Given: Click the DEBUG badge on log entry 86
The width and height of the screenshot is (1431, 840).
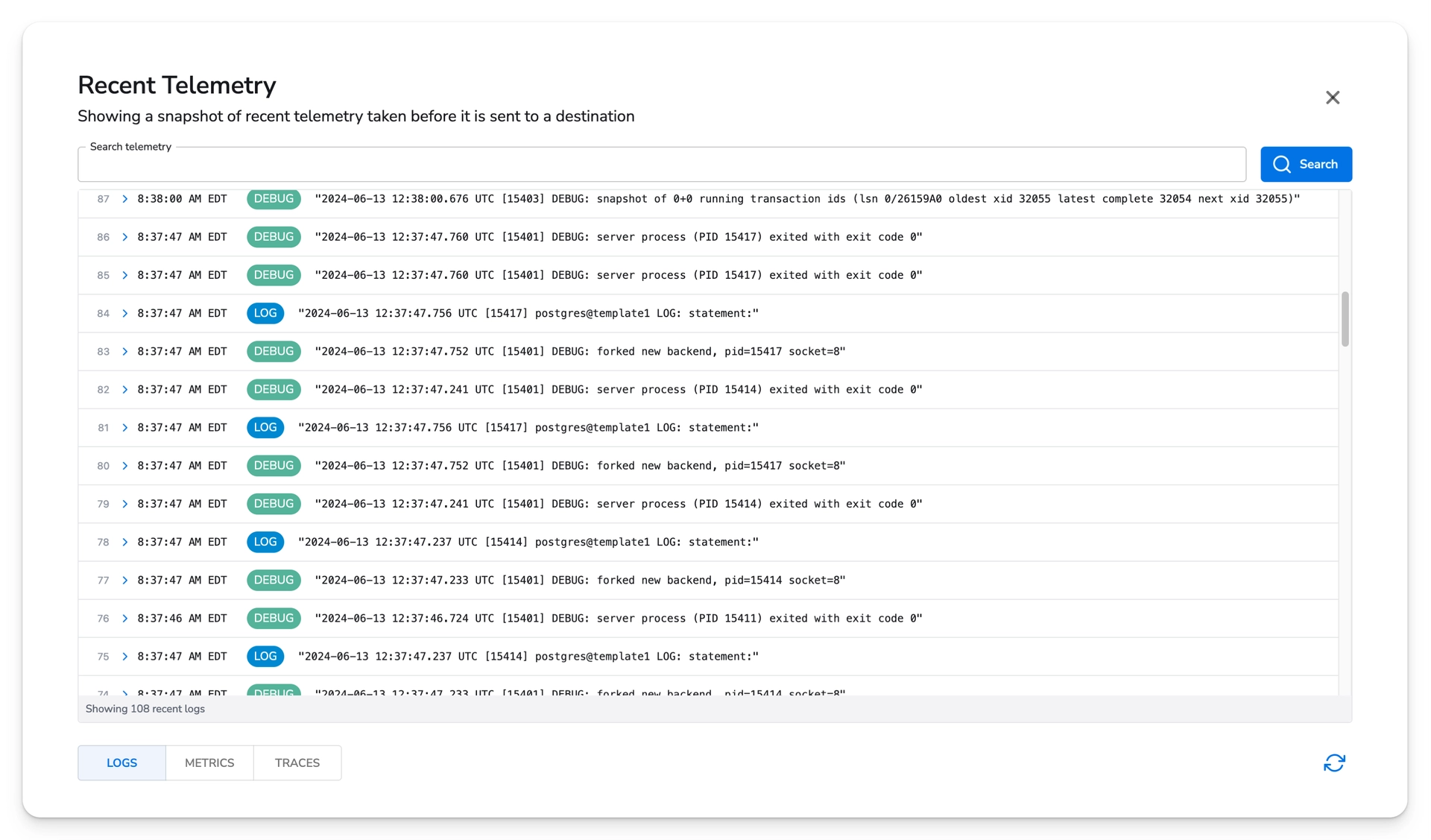Looking at the screenshot, I should point(273,236).
